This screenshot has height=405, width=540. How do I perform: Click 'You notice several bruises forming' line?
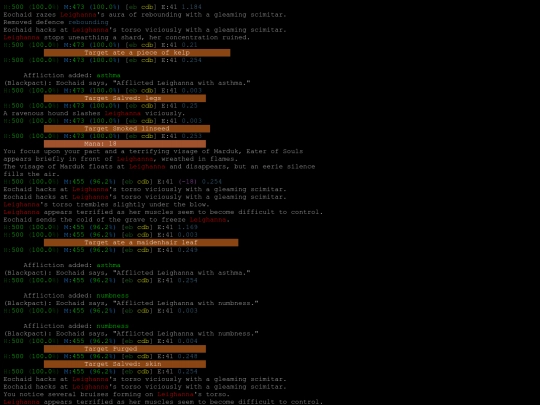(x=116, y=394)
